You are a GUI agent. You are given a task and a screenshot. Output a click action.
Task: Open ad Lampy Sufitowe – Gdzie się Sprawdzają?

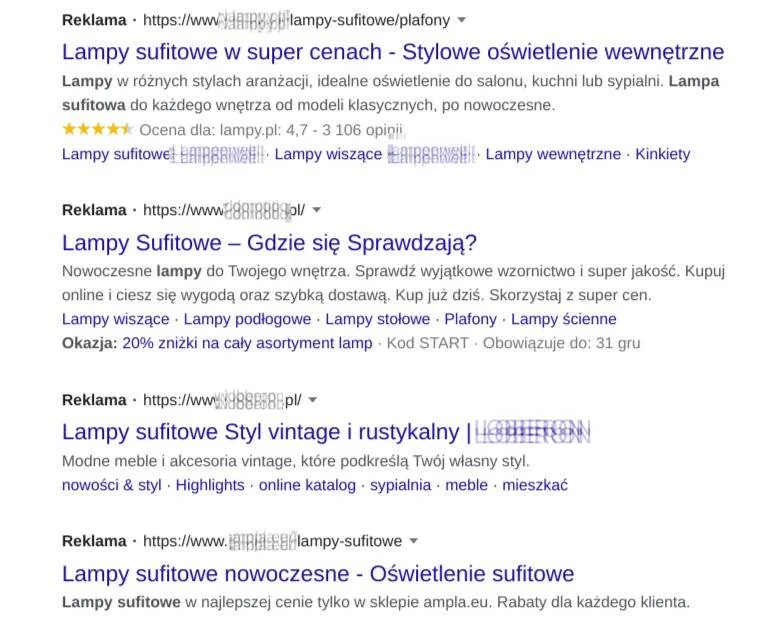tap(269, 243)
